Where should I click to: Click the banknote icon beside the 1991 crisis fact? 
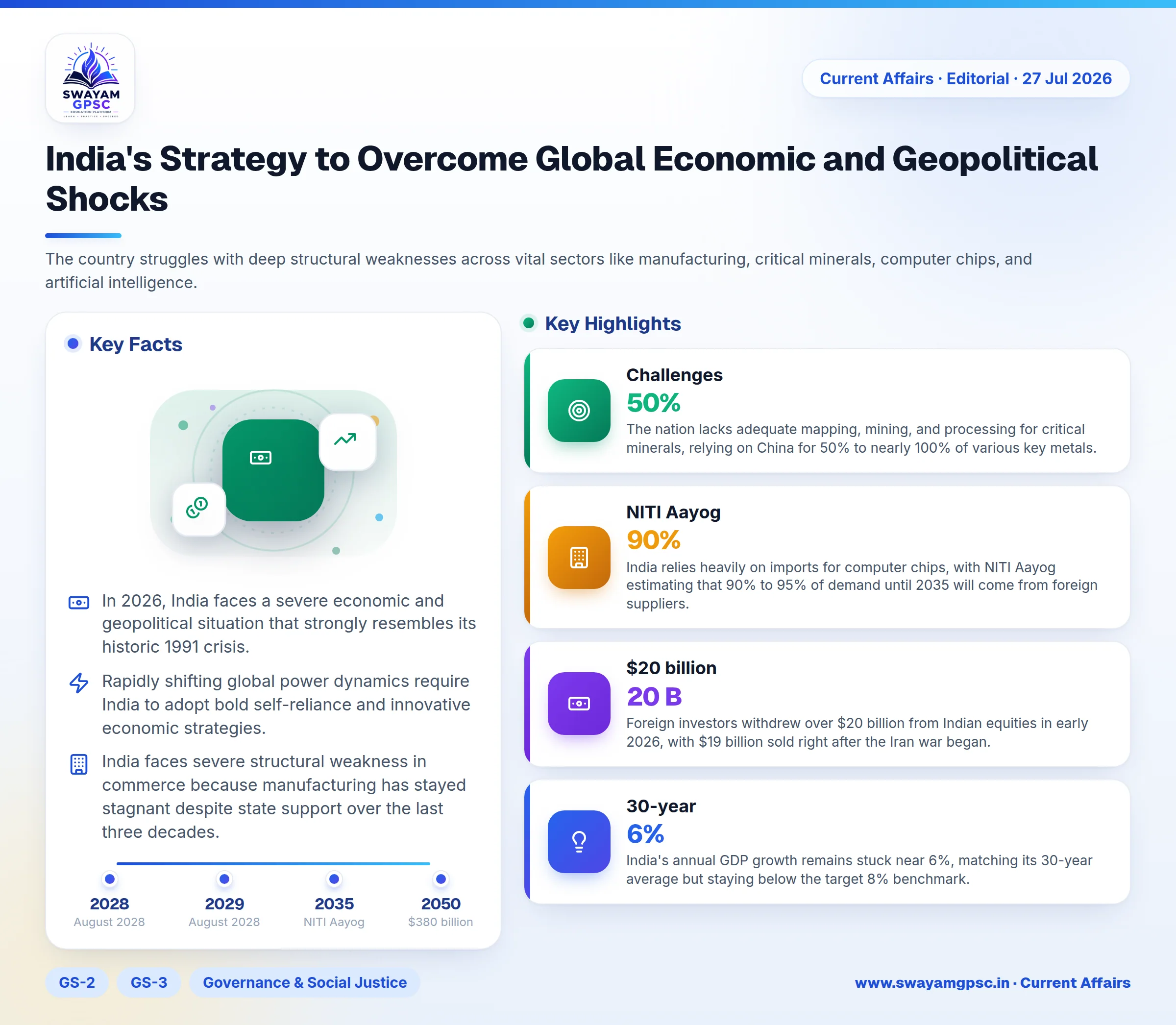pos(79,602)
